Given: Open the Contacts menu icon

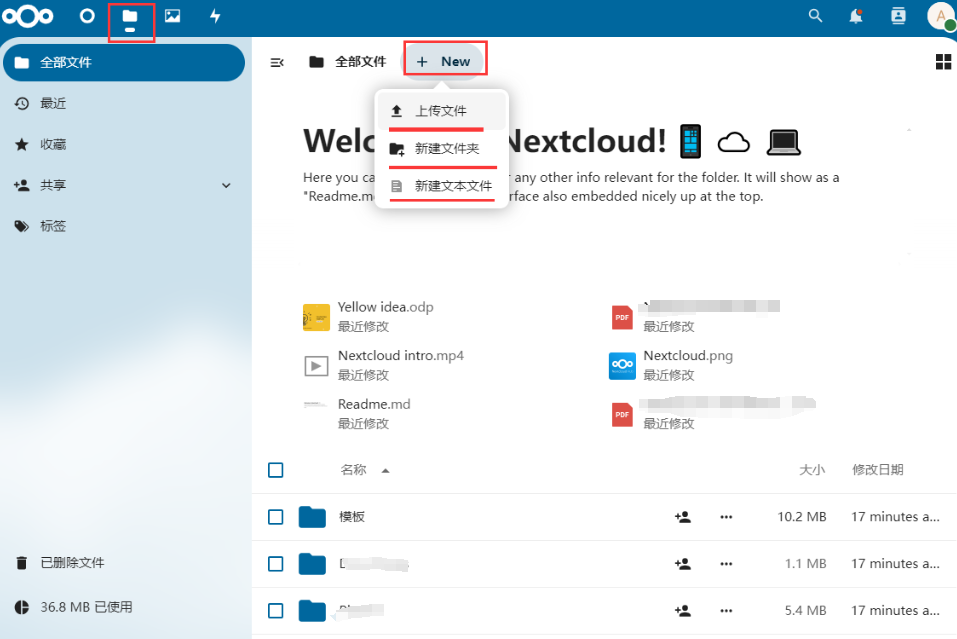Looking at the screenshot, I should [x=898, y=16].
